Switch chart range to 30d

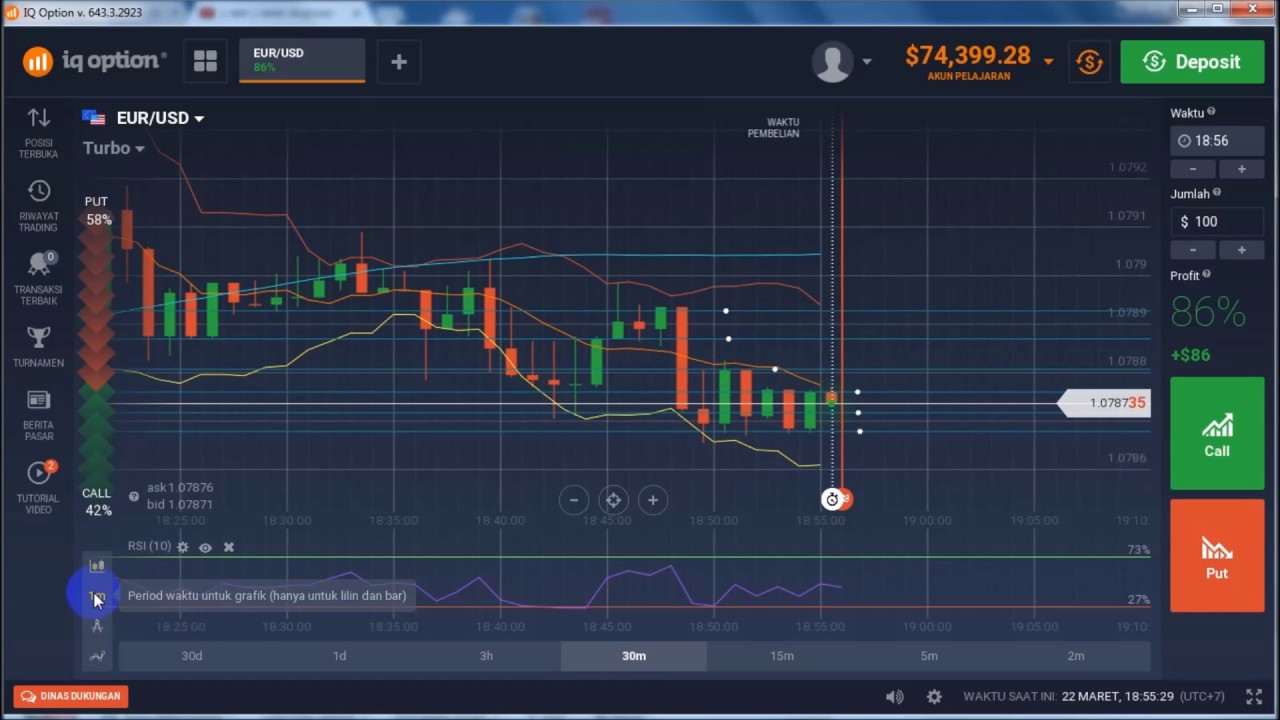coord(192,656)
